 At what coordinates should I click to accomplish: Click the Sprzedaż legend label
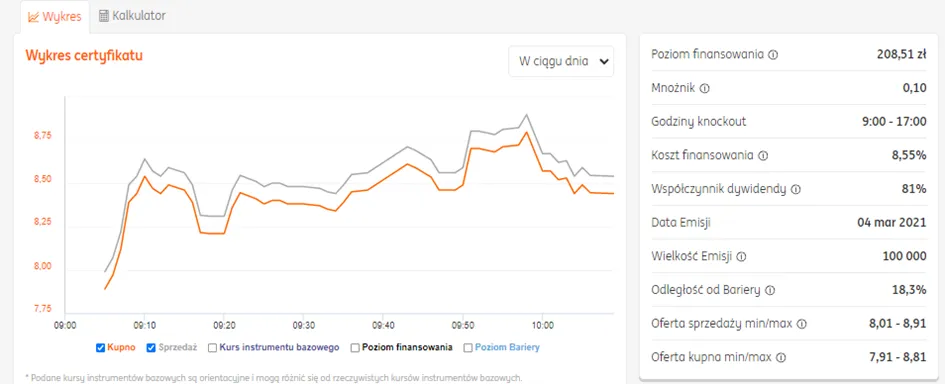click(177, 348)
